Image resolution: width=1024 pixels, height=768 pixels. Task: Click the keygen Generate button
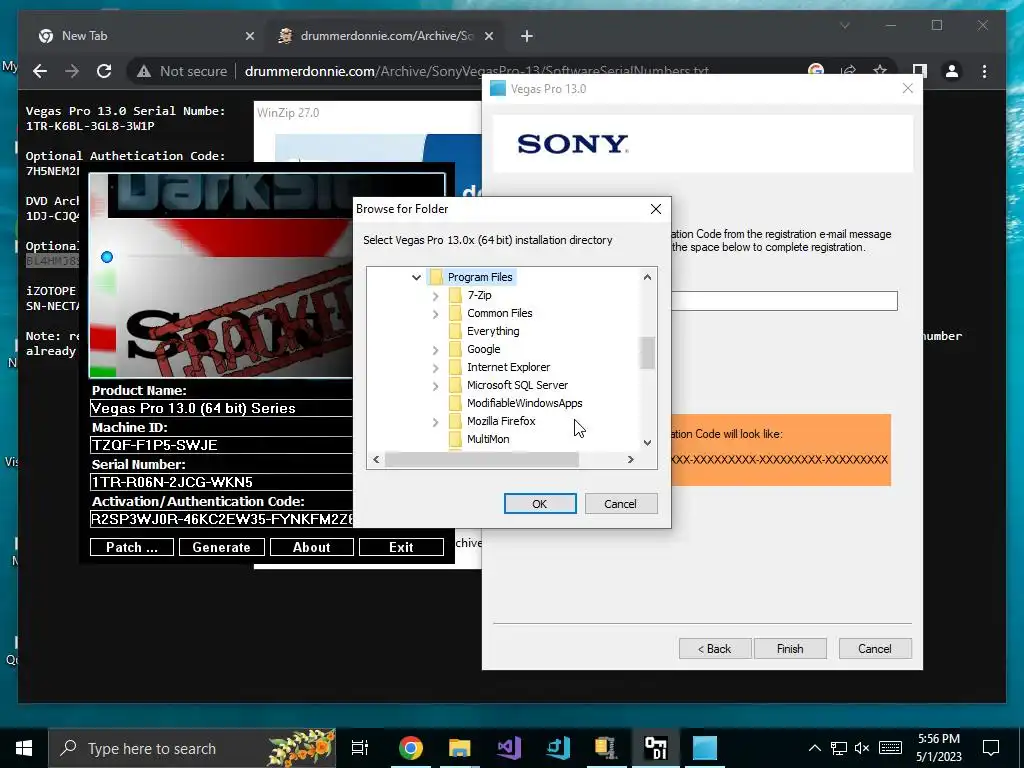[221, 547]
